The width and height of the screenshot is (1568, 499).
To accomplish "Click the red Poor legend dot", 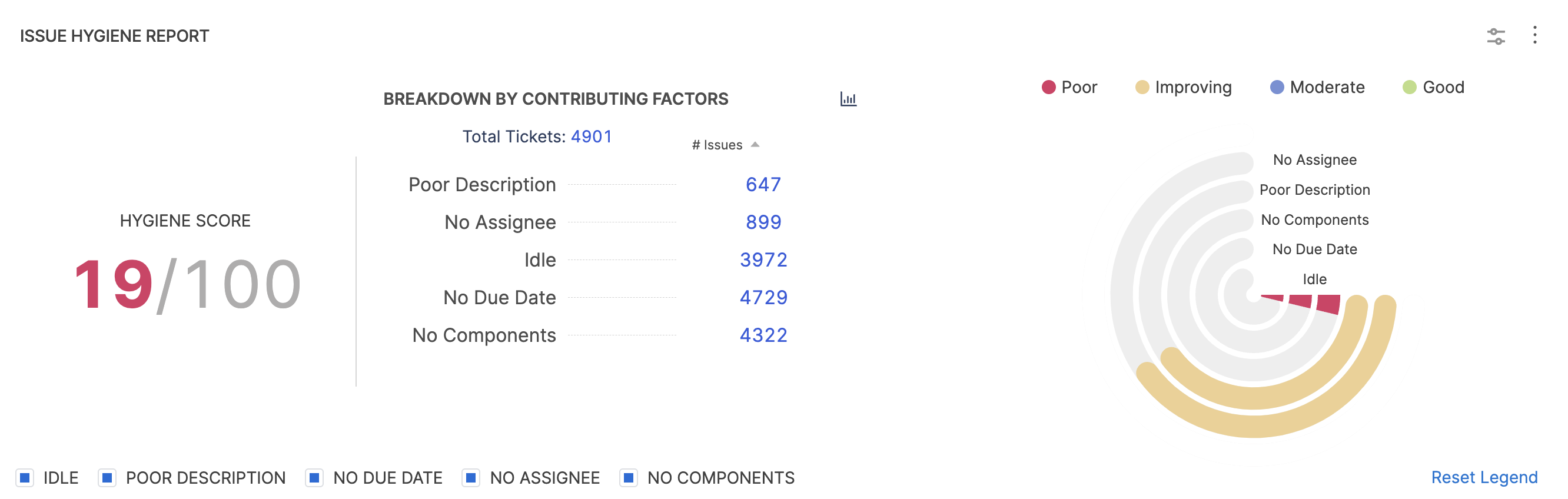I will pos(1048,88).
